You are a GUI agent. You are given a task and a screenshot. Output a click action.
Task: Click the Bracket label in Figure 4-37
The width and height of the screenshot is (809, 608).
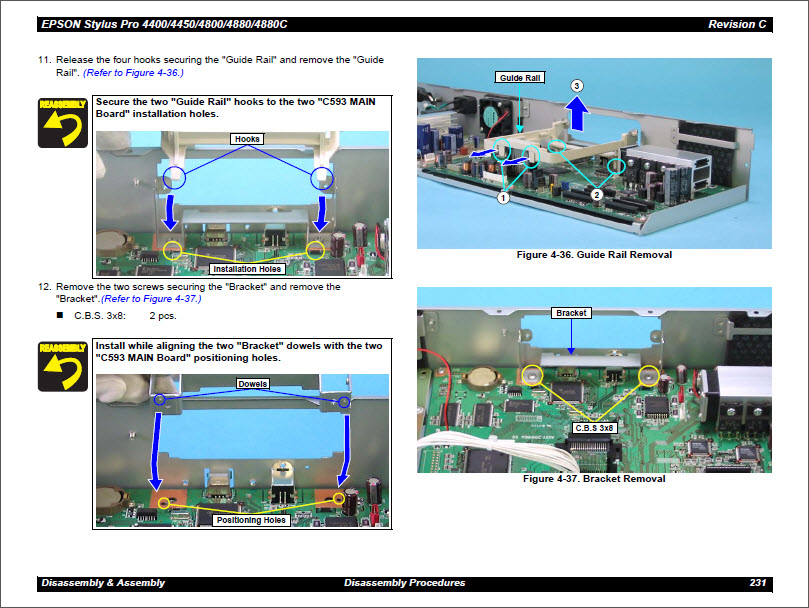[571, 313]
